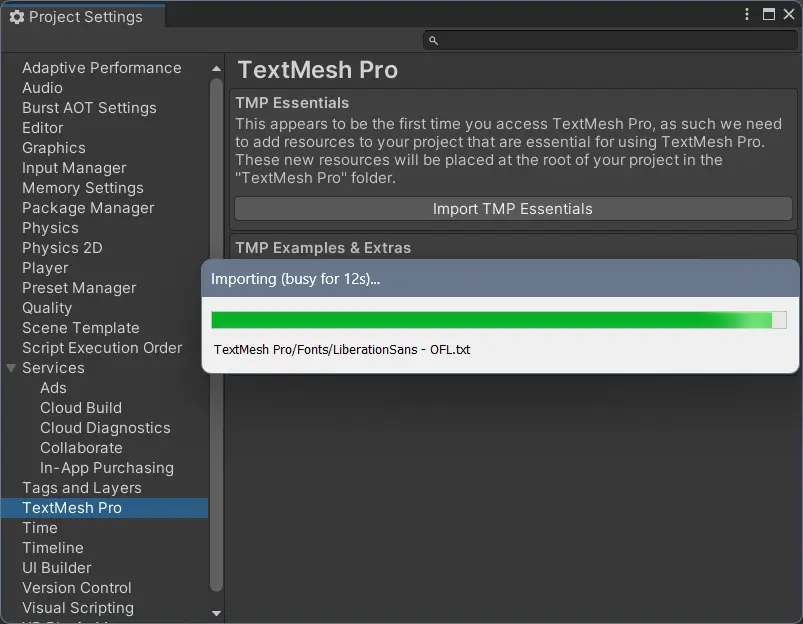This screenshot has width=803, height=624.
Task: Open Visual Scripting settings
Action: point(78,607)
